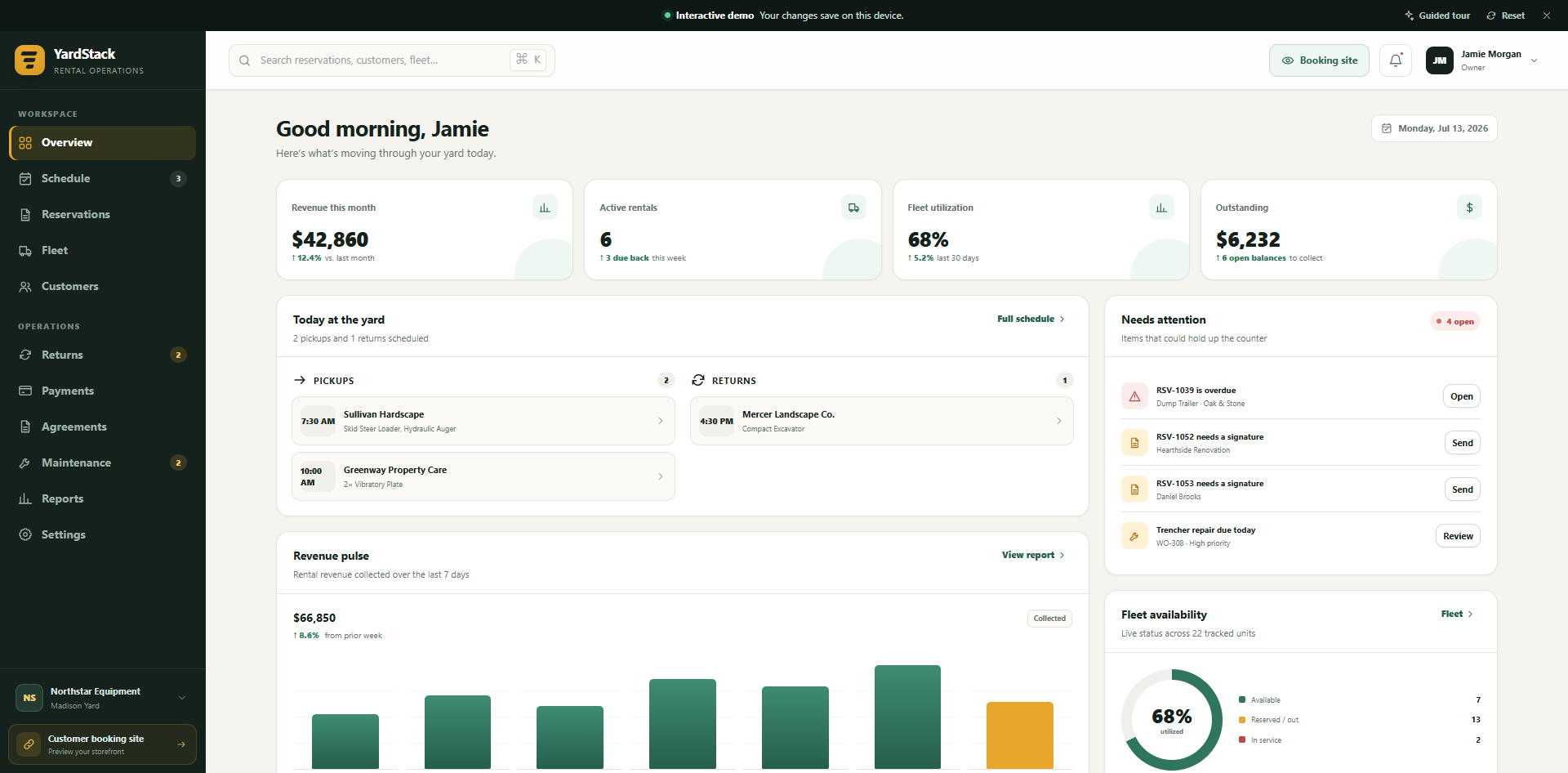The height and width of the screenshot is (773, 1568).
Task: Click the Reset refresh icon
Action: click(x=1491, y=16)
